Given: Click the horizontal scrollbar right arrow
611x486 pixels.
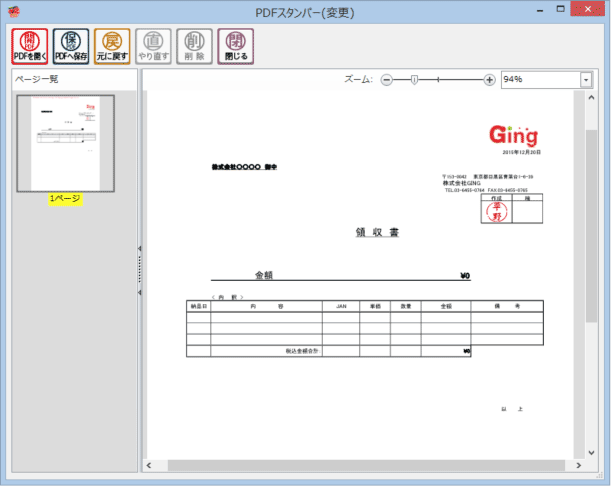Looking at the screenshot, I should click(x=579, y=465).
